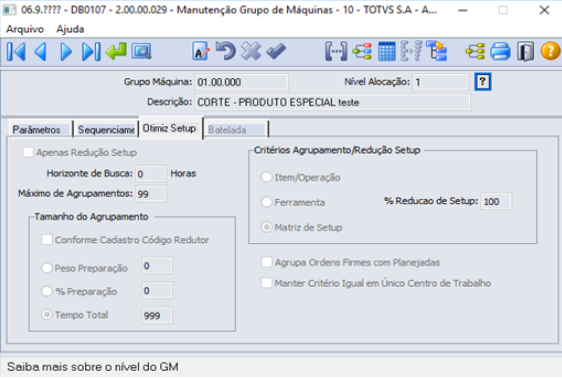Click the Peso Preparação value field

[157, 266]
